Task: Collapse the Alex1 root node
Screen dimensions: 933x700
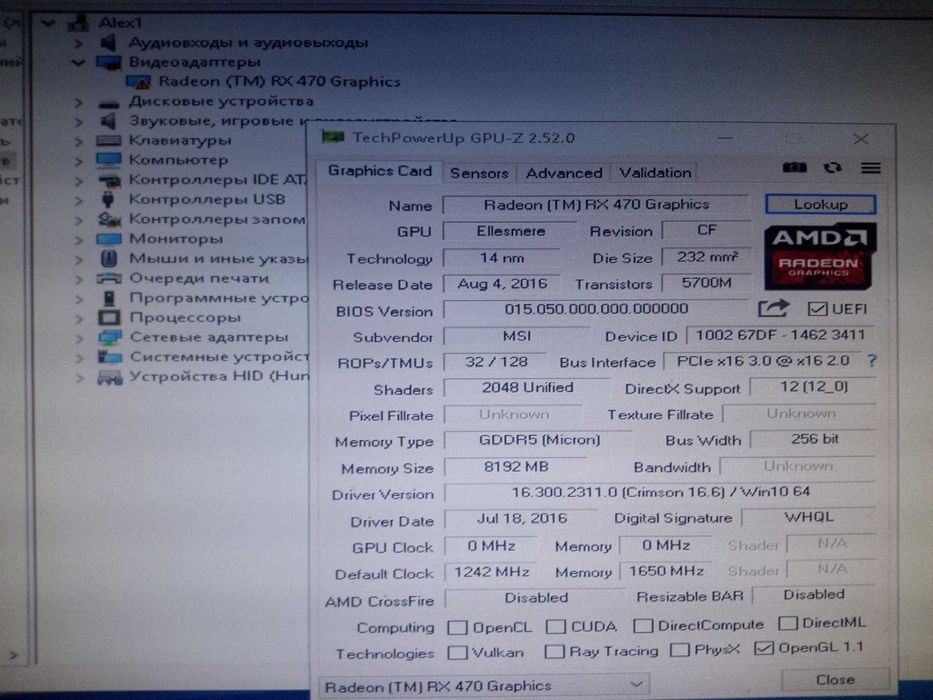Action: 48,23
